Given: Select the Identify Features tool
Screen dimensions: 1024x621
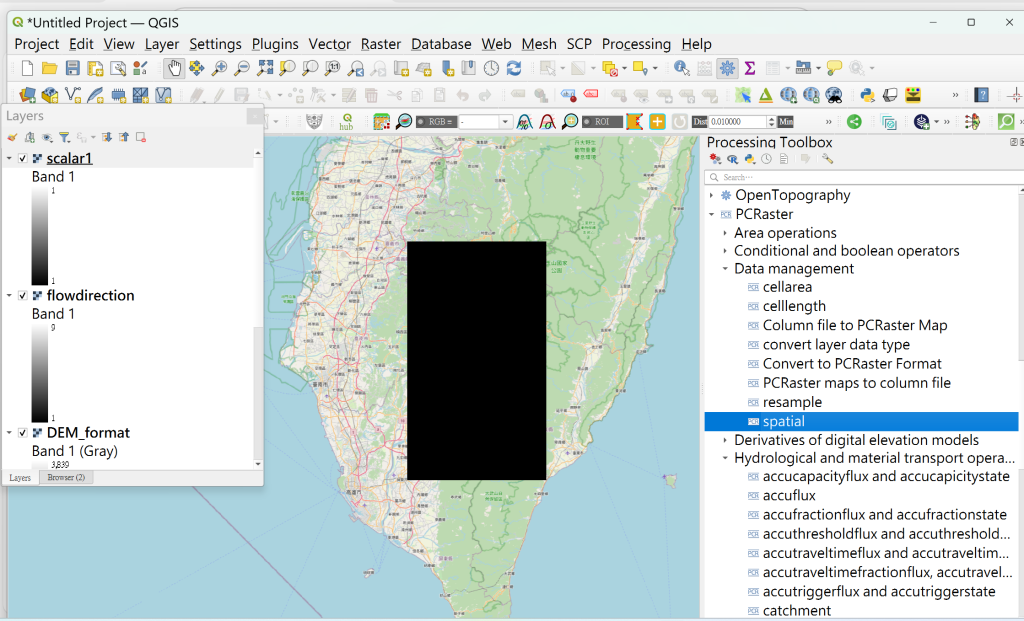Looking at the screenshot, I should coord(681,68).
